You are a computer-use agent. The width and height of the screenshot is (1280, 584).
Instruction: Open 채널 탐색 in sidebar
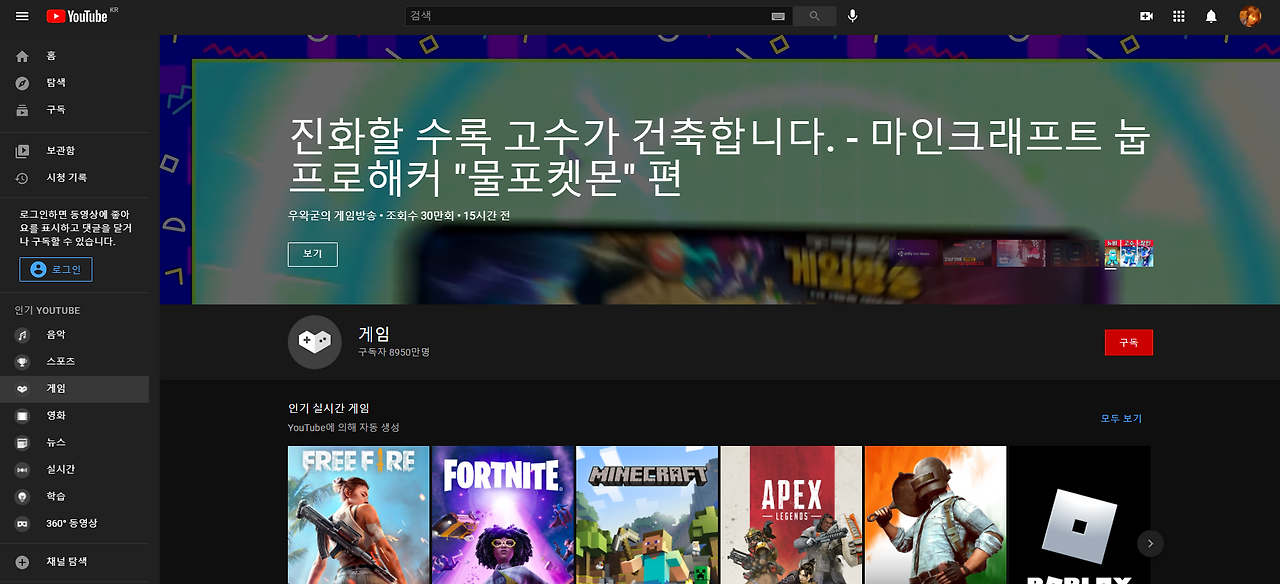tap(74, 562)
